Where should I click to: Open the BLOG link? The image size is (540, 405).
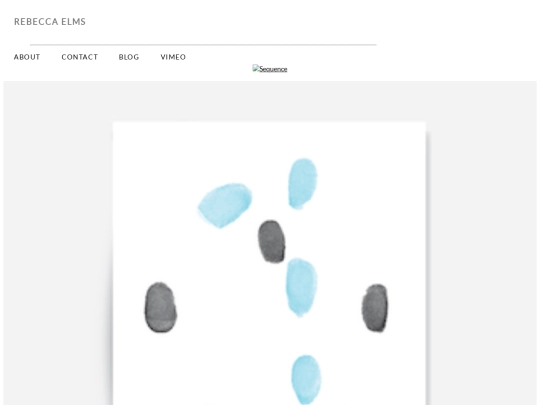point(129,57)
